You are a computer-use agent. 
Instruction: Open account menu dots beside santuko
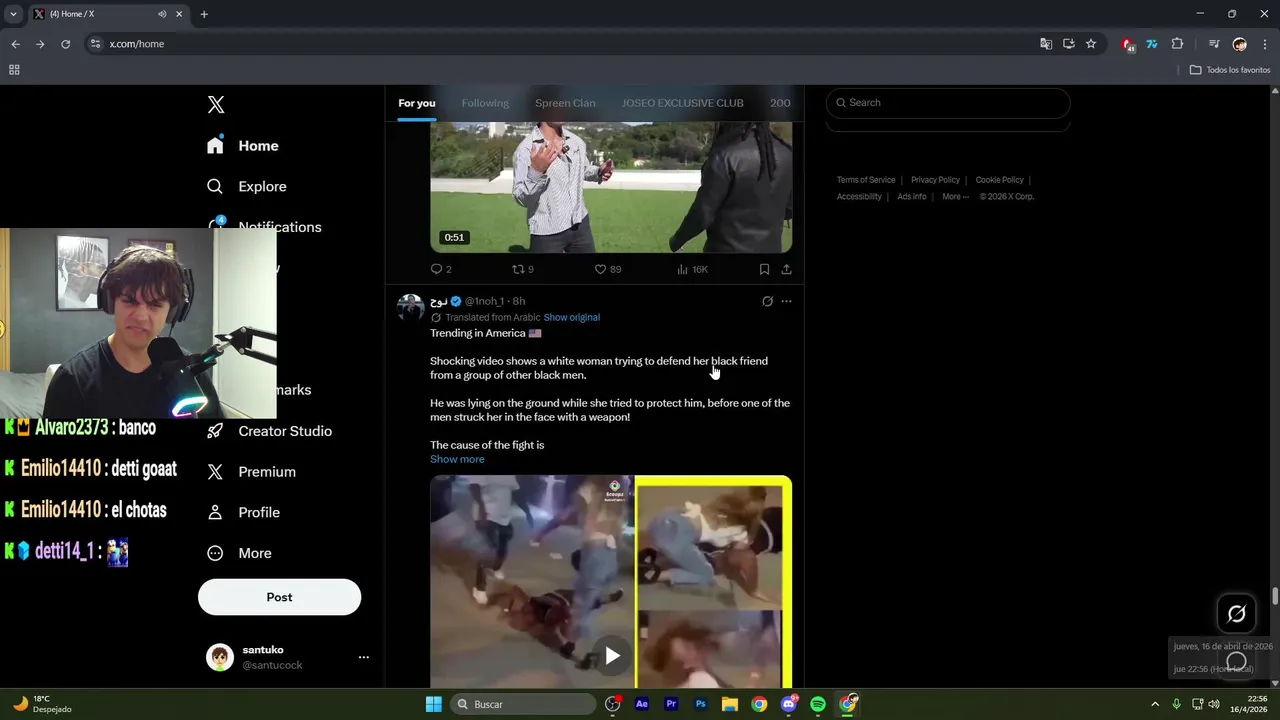[364, 657]
